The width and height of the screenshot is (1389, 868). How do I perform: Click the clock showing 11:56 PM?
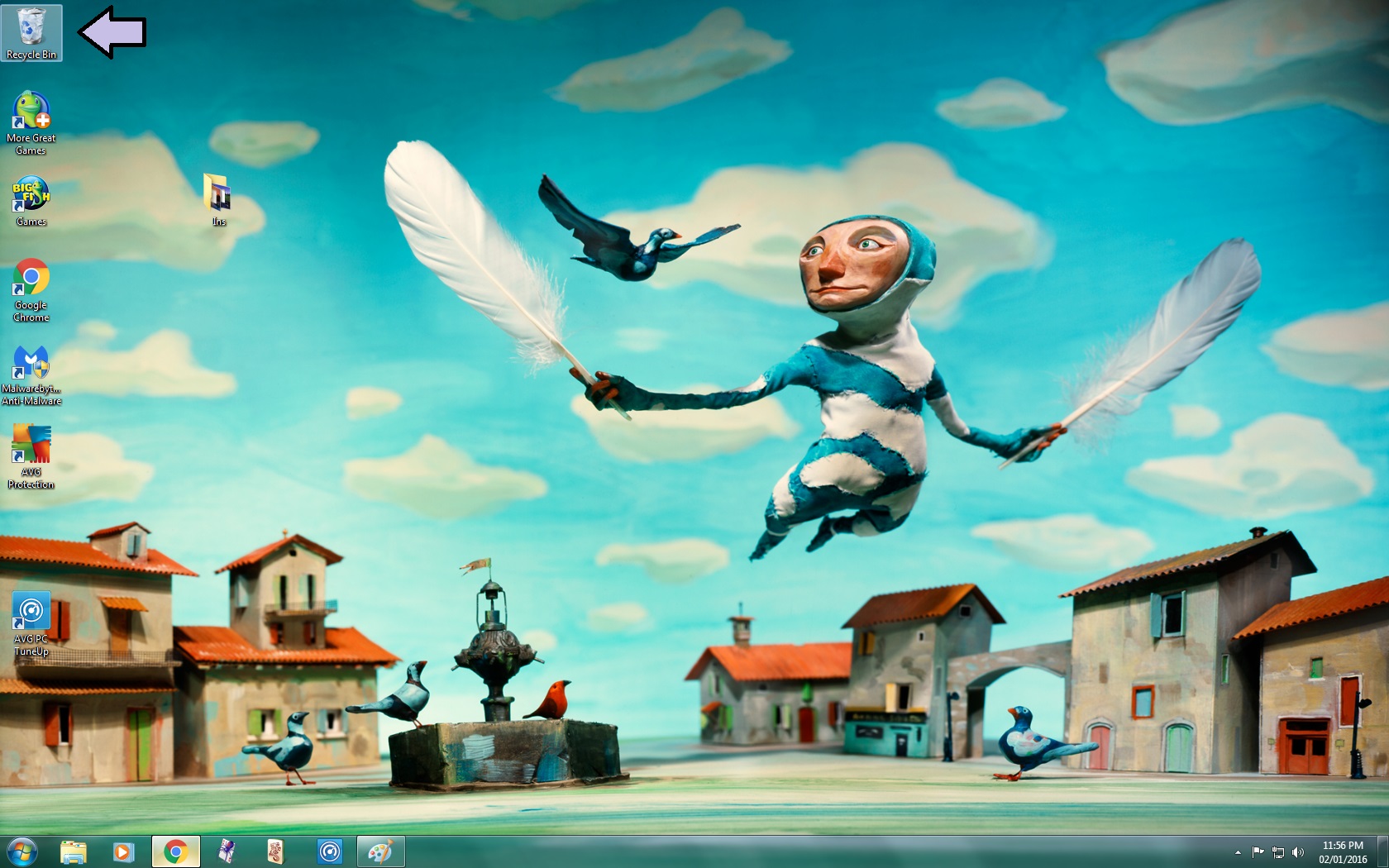pos(1343,852)
